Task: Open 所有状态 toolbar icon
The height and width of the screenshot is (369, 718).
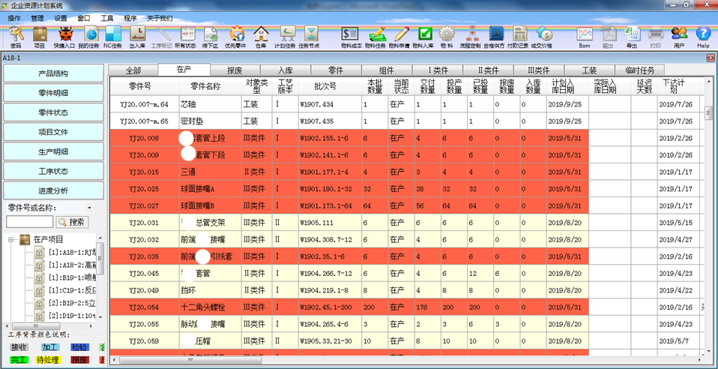Action: [x=185, y=37]
